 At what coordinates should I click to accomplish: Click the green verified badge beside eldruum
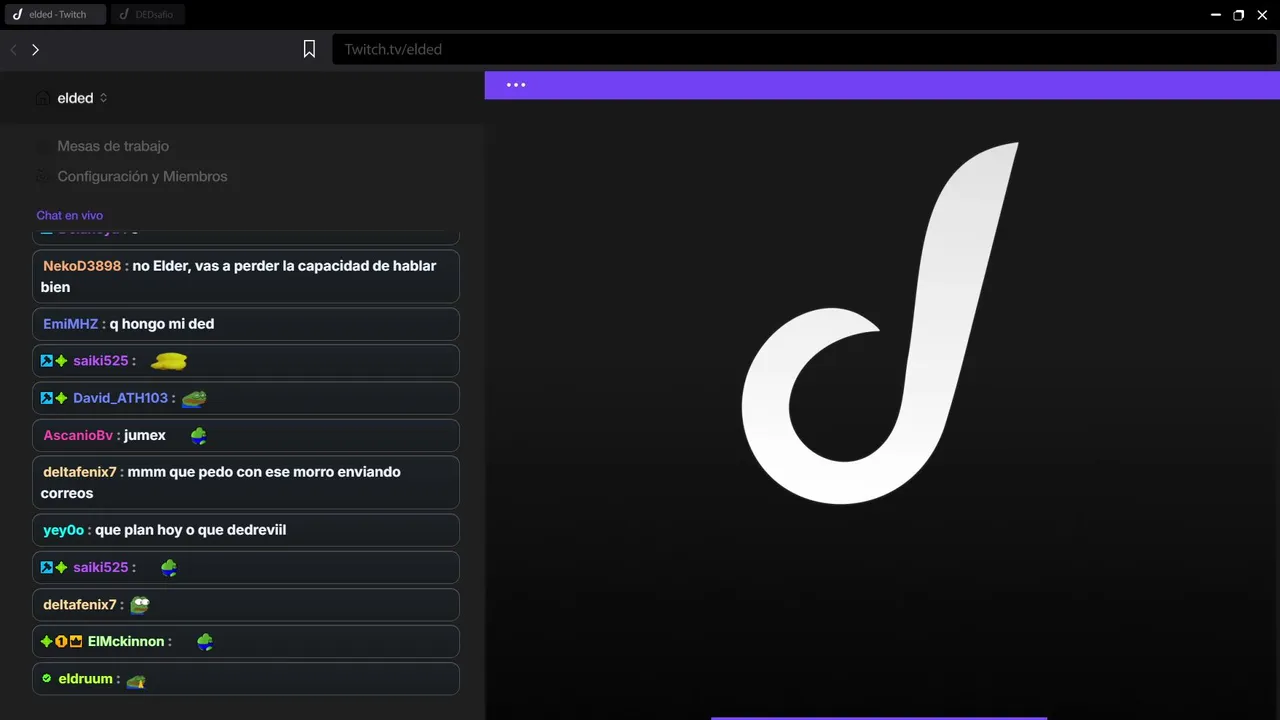(47, 678)
